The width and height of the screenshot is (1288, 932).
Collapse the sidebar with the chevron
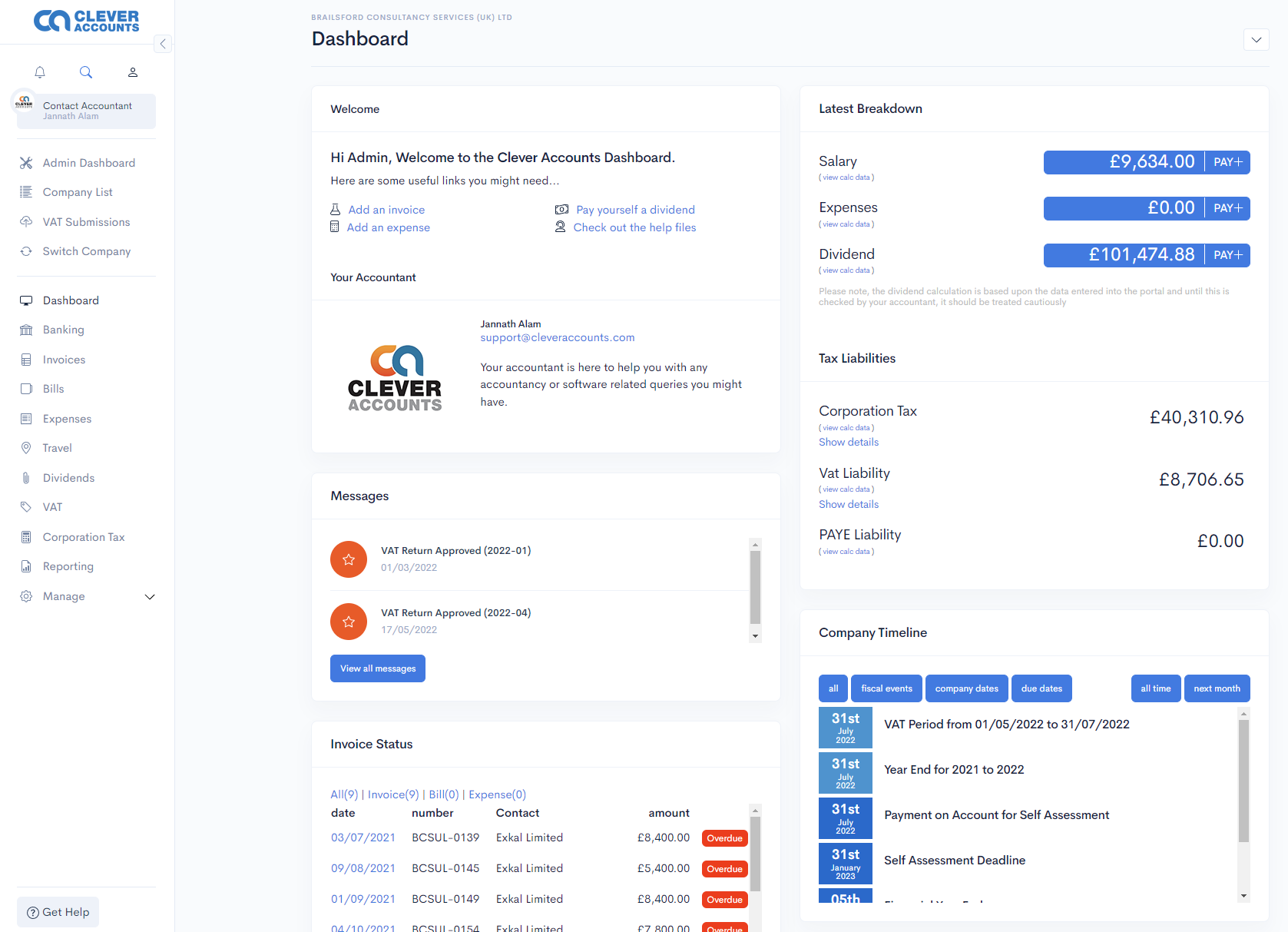point(163,44)
